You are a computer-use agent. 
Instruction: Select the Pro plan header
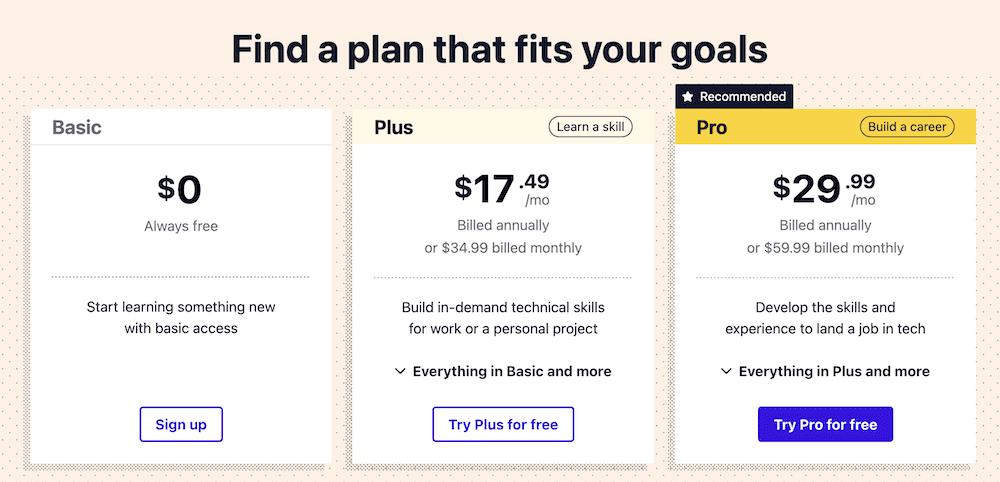(x=825, y=127)
